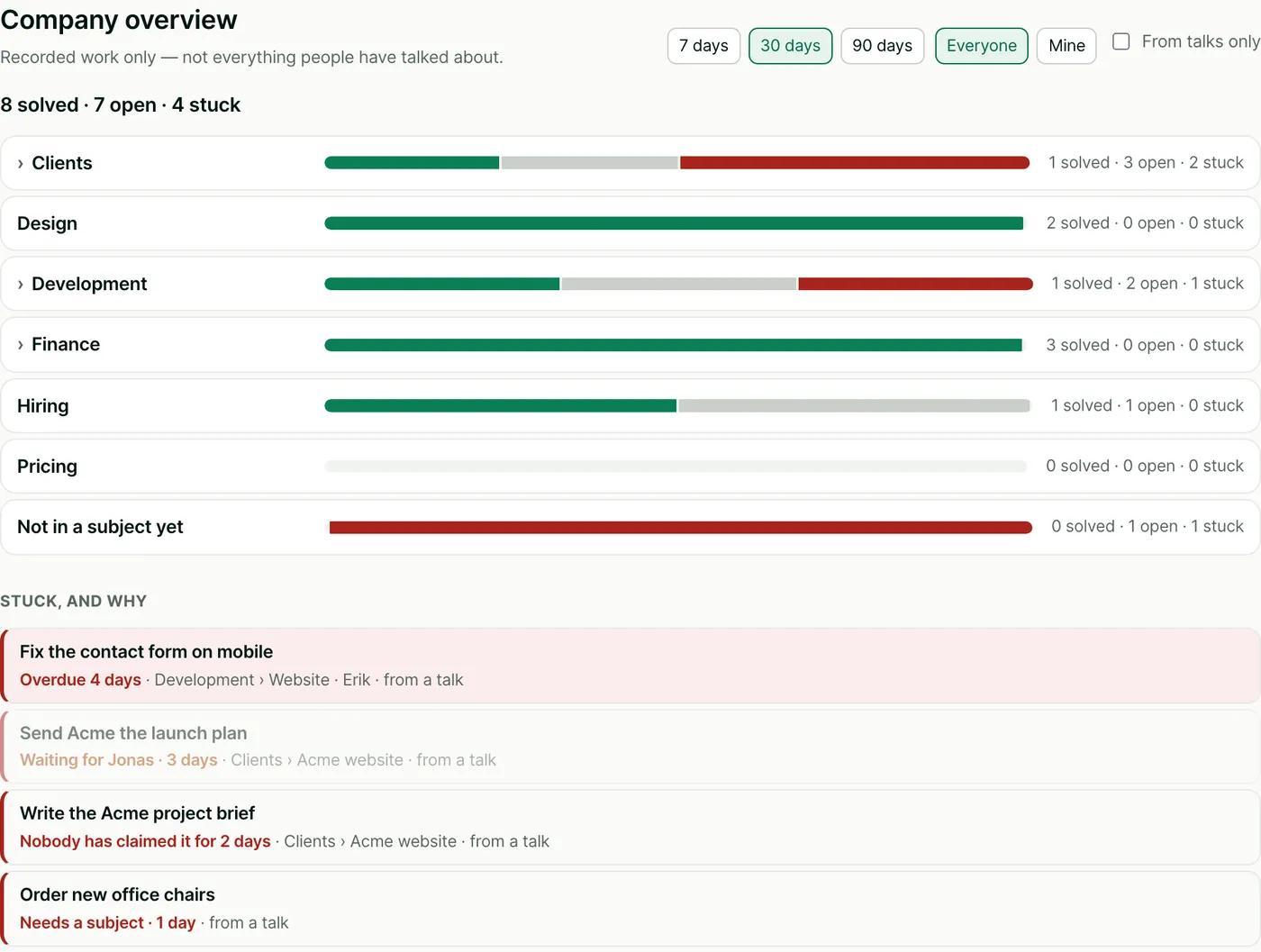Open the Pricing subject row
1261x952 pixels.
click(x=630, y=467)
